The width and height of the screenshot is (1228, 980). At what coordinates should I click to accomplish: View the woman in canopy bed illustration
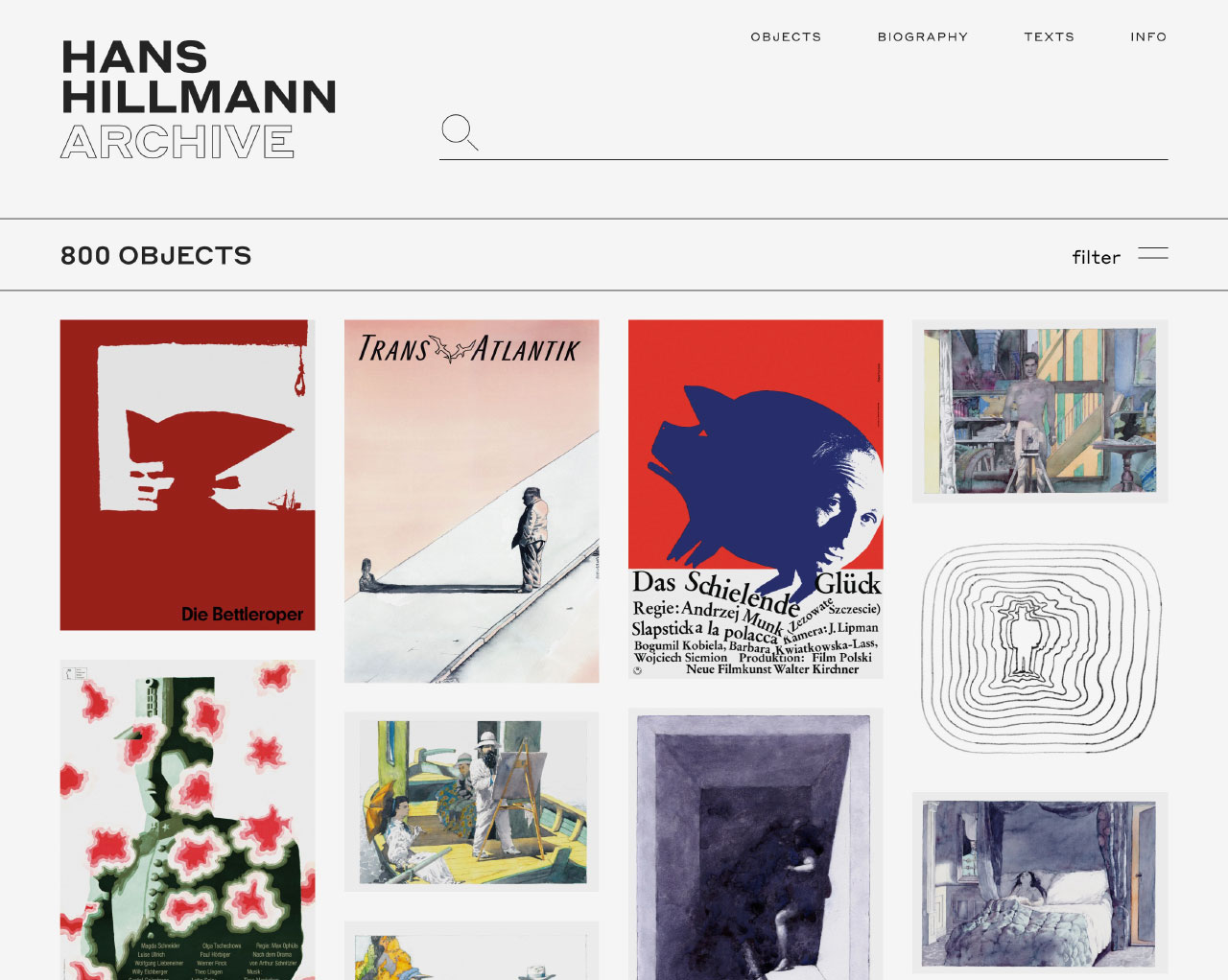(1040, 883)
